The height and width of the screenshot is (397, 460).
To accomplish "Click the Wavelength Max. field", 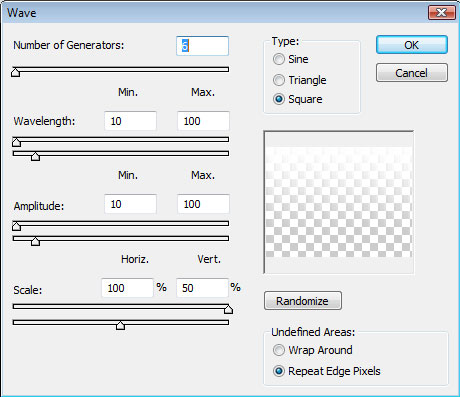I will point(203,121).
